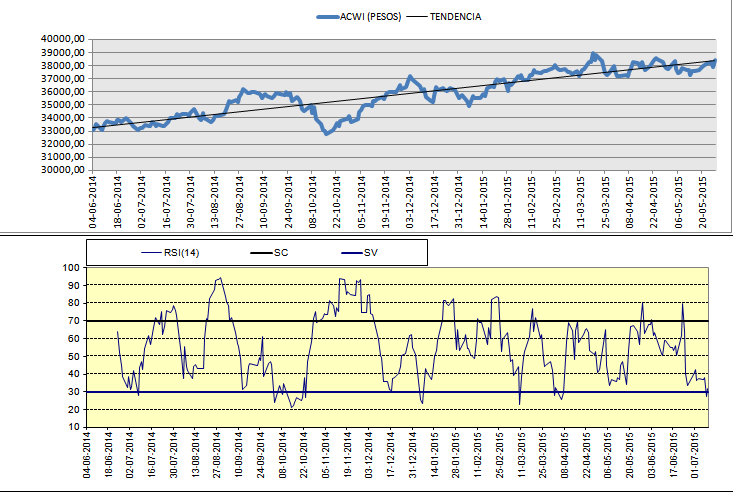Click the blue ACWI legend line swatch
733x495 pixels.
(x=328, y=17)
